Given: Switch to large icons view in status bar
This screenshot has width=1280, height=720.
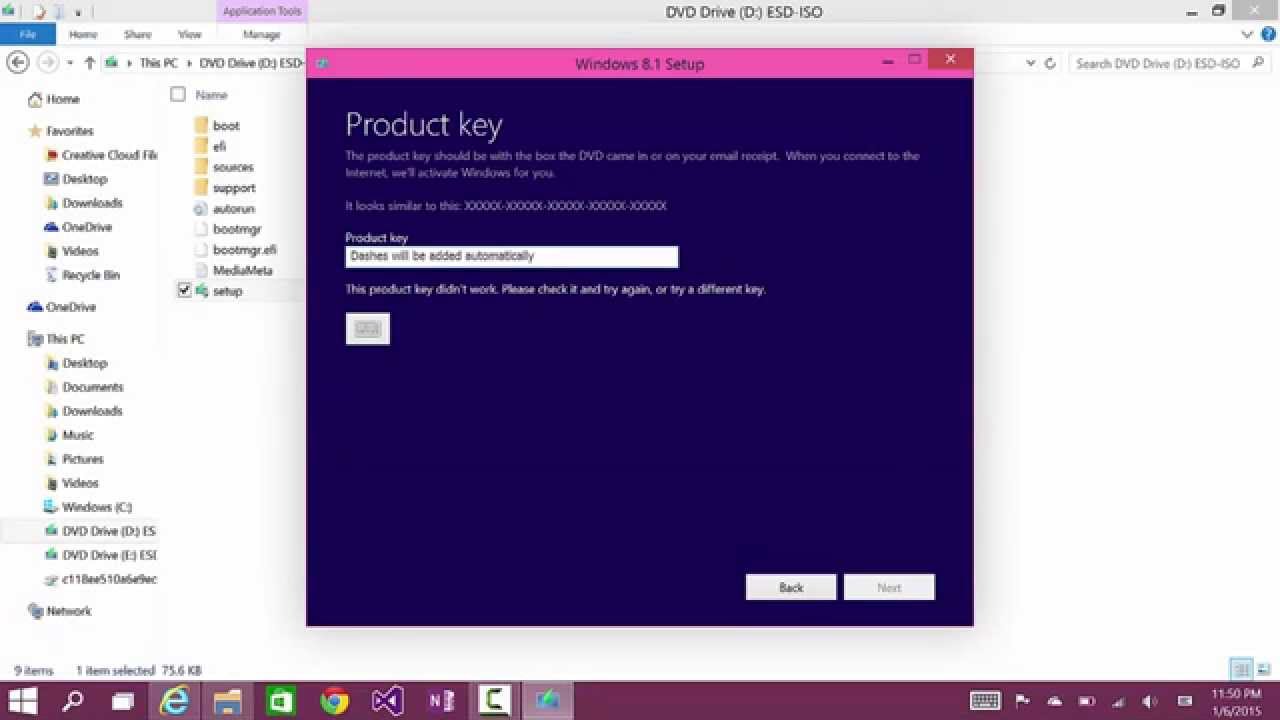Looking at the screenshot, I should tap(1263, 669).
